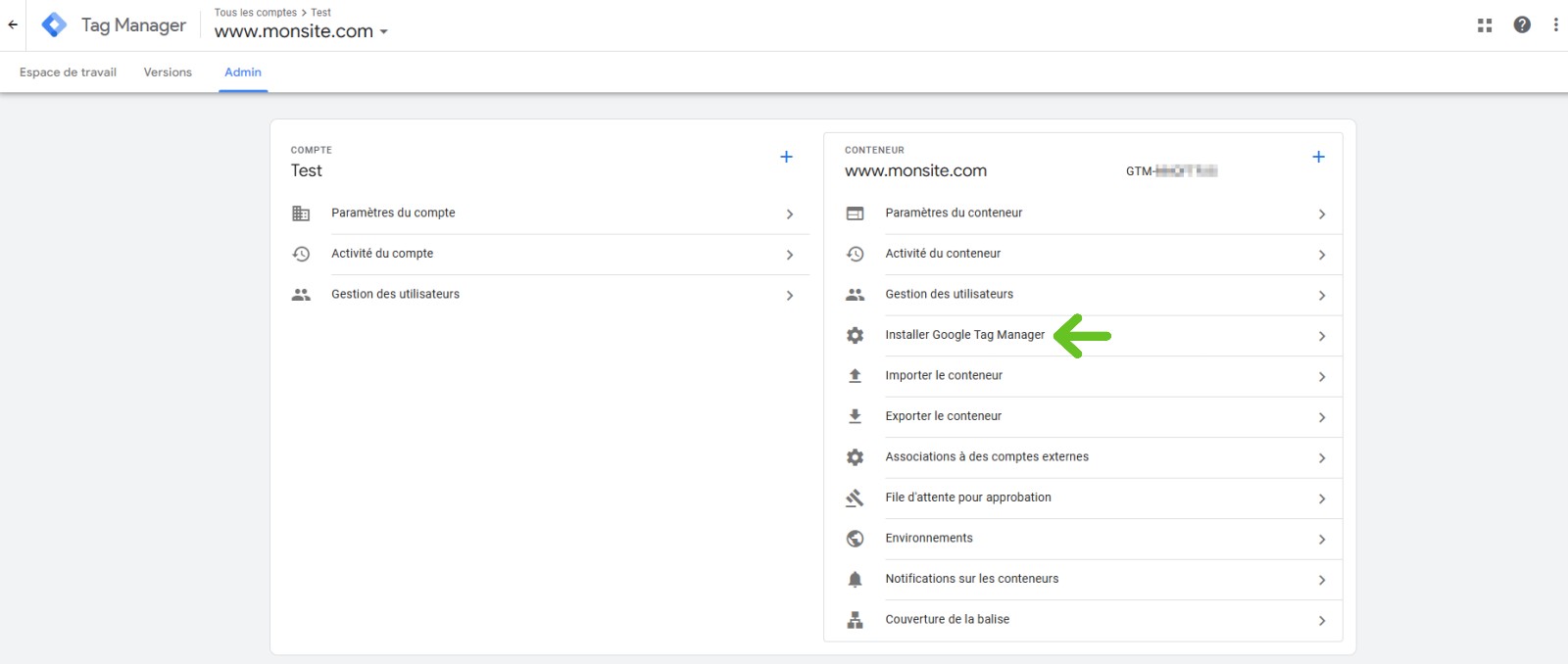
Task: Expand Couverture de la balise chevron
Action: [x=1322, y=621]
